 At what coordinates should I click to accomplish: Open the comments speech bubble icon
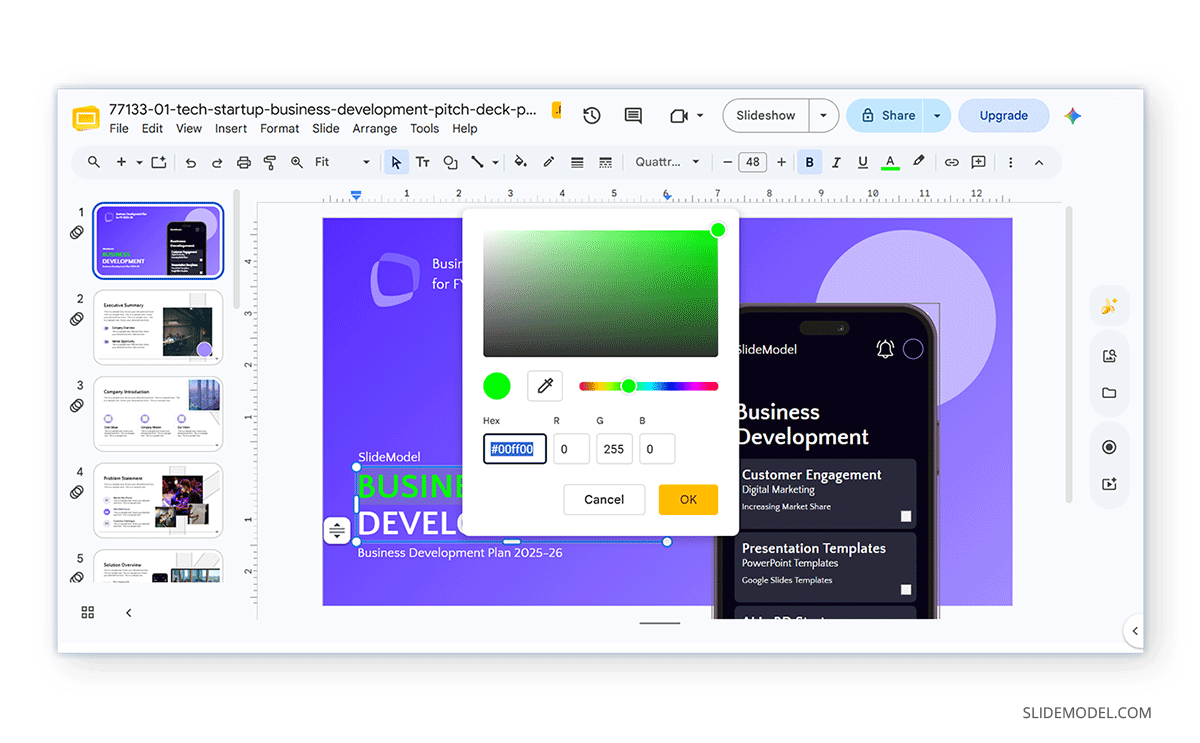tap(633, 116)
